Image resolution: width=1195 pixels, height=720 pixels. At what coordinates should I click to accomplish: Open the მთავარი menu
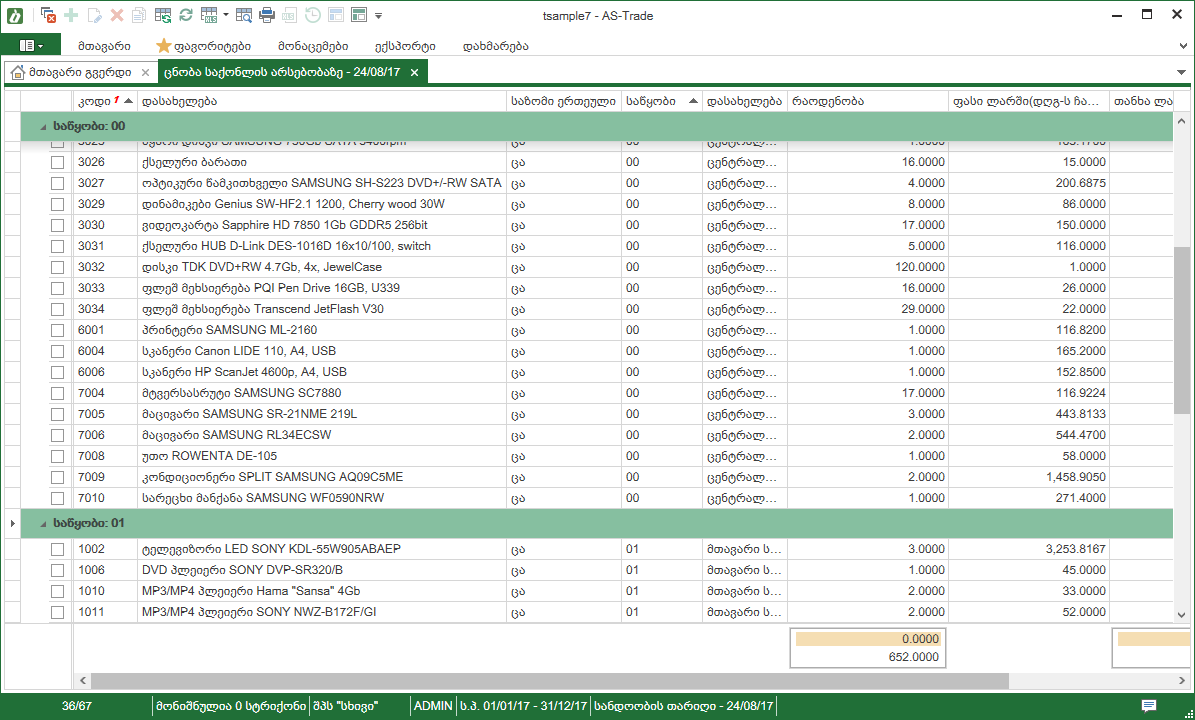pyautogui.click(x=104, y=46)
